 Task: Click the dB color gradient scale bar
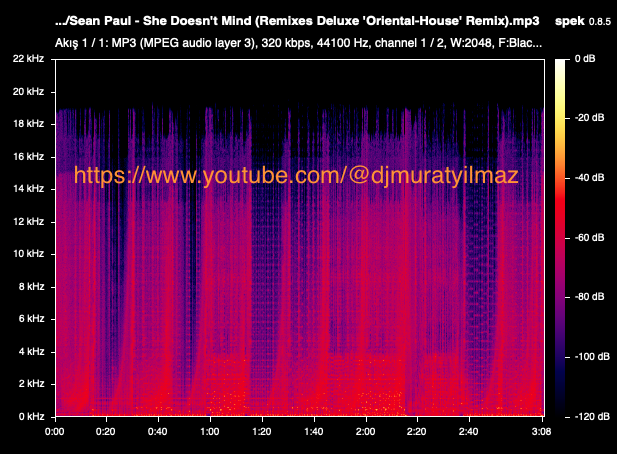coord(560,238)
